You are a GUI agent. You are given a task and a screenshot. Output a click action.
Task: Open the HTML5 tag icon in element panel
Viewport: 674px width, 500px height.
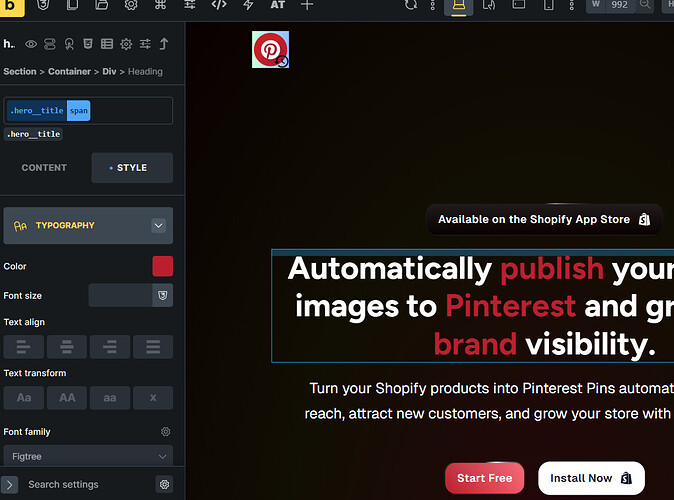tap(88, 44)
